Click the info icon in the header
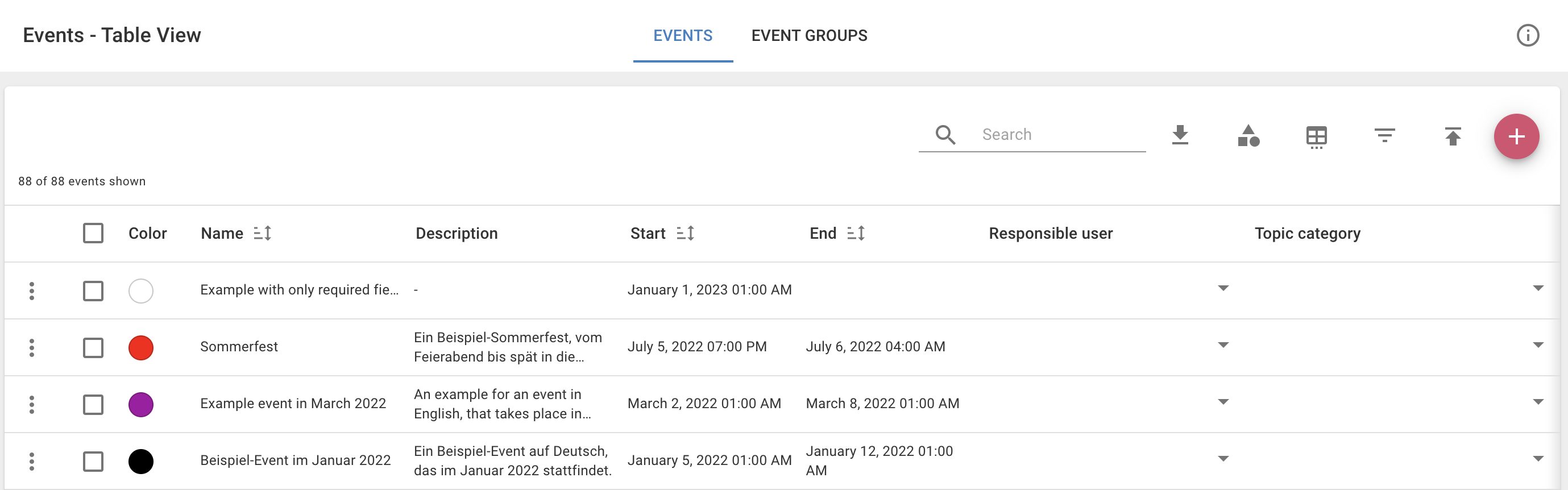This screenshot has width=1568, height=490. (x=1527, y=35)
